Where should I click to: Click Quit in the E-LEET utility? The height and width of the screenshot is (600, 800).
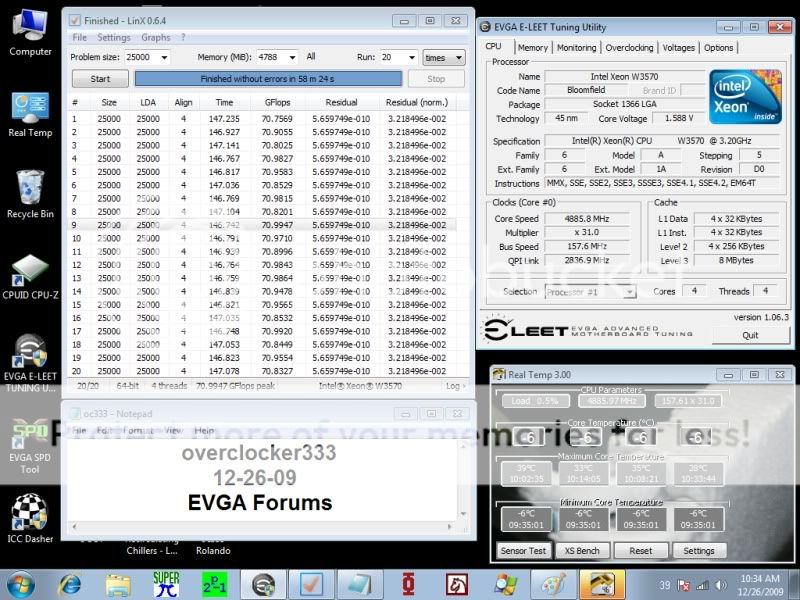point(749,335)
